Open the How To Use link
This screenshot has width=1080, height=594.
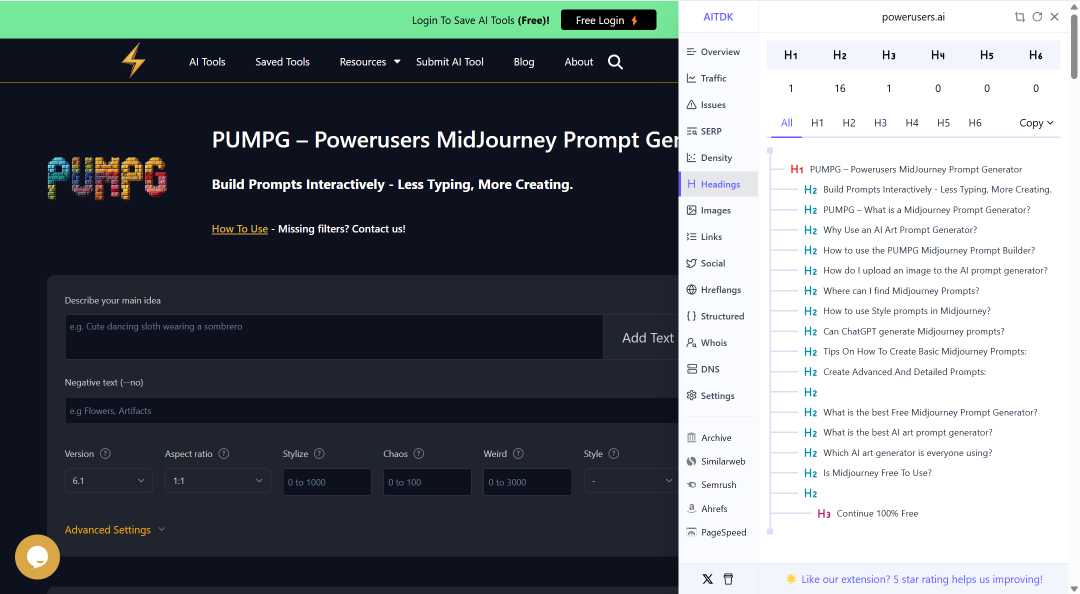[240, 229]
